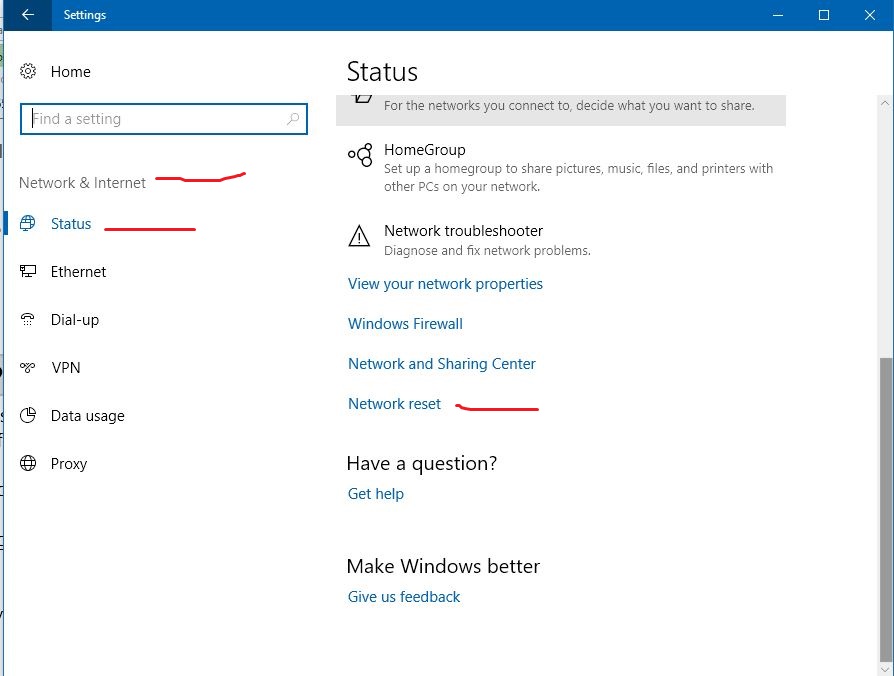
Task: Minimize the Settings window
Action: tap(778, 15)
